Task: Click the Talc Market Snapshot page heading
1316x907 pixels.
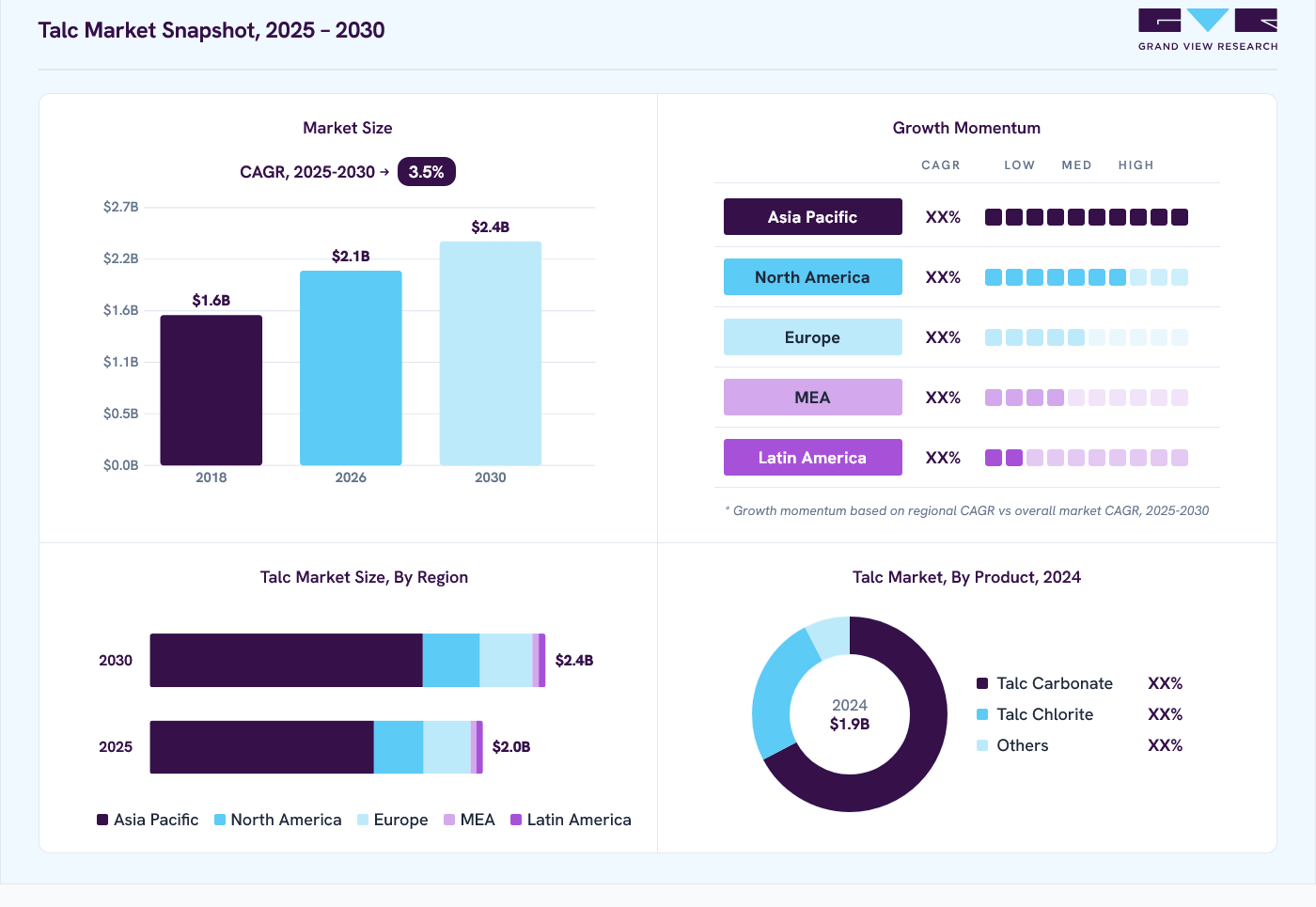Action: tap(211, 30)
